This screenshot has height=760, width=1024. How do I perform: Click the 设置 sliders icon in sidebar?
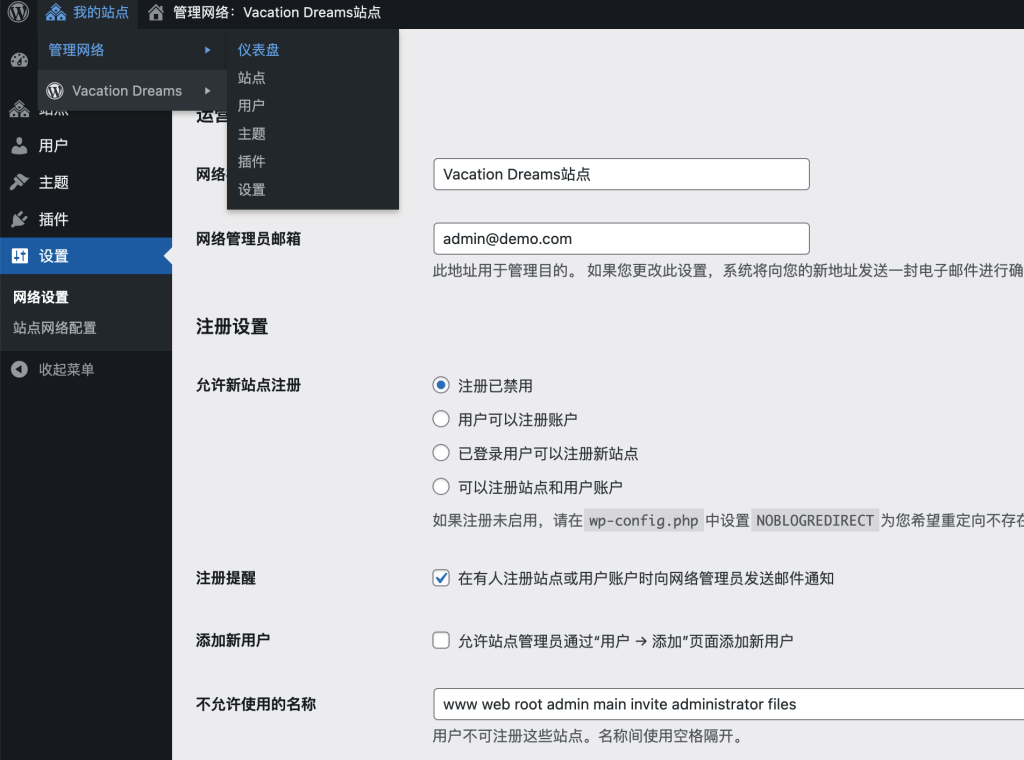[19, 257]
